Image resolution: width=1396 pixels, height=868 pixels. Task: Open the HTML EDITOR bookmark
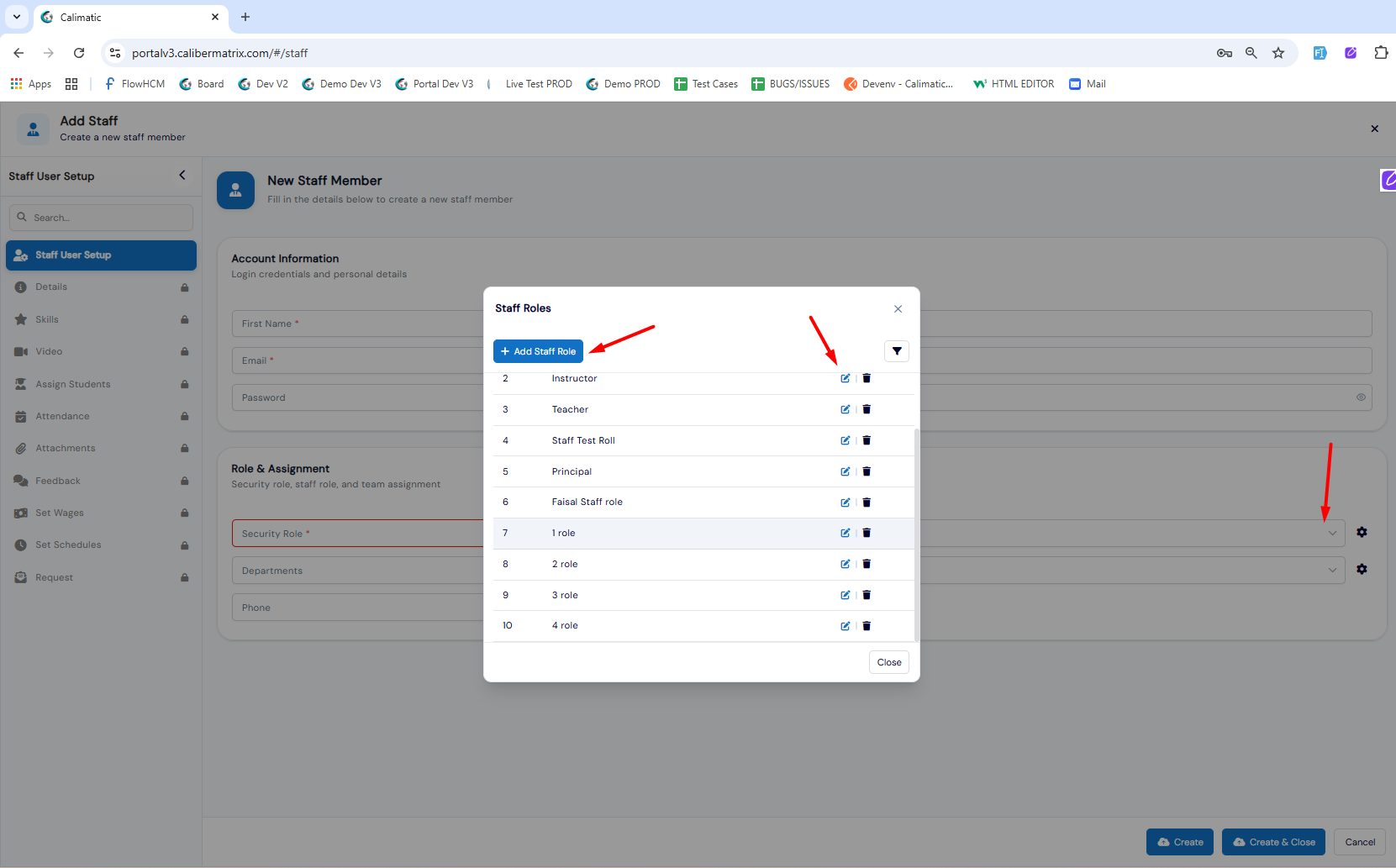tap(1014, 84)
